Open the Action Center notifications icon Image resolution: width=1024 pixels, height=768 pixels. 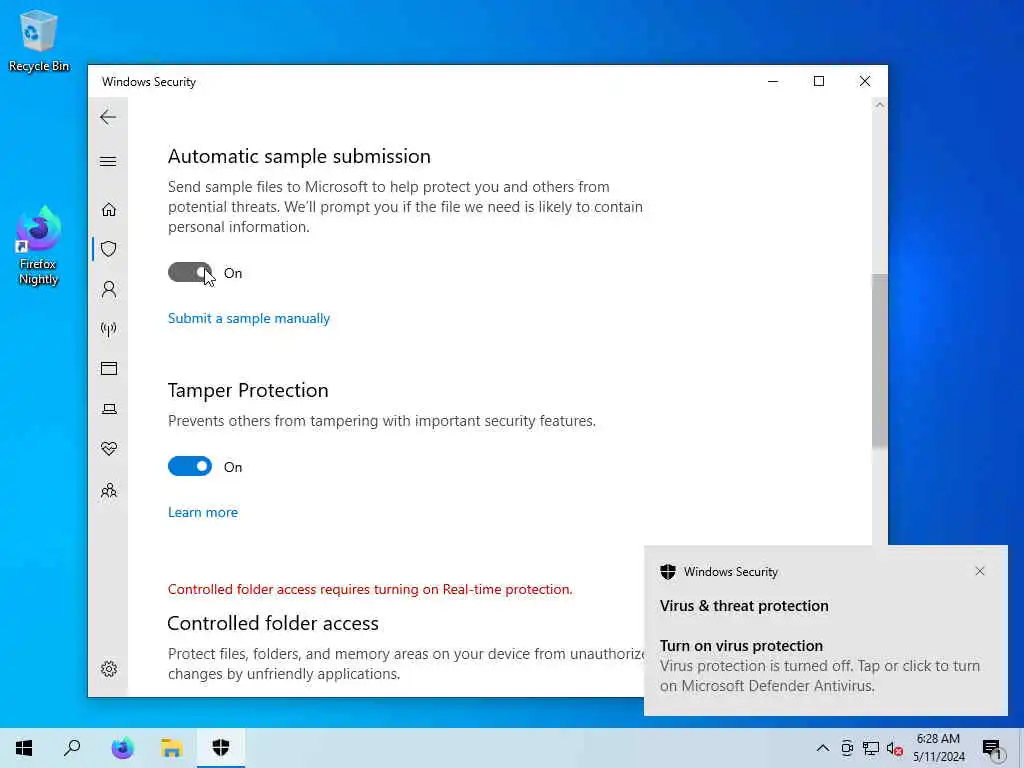point(991,749)
